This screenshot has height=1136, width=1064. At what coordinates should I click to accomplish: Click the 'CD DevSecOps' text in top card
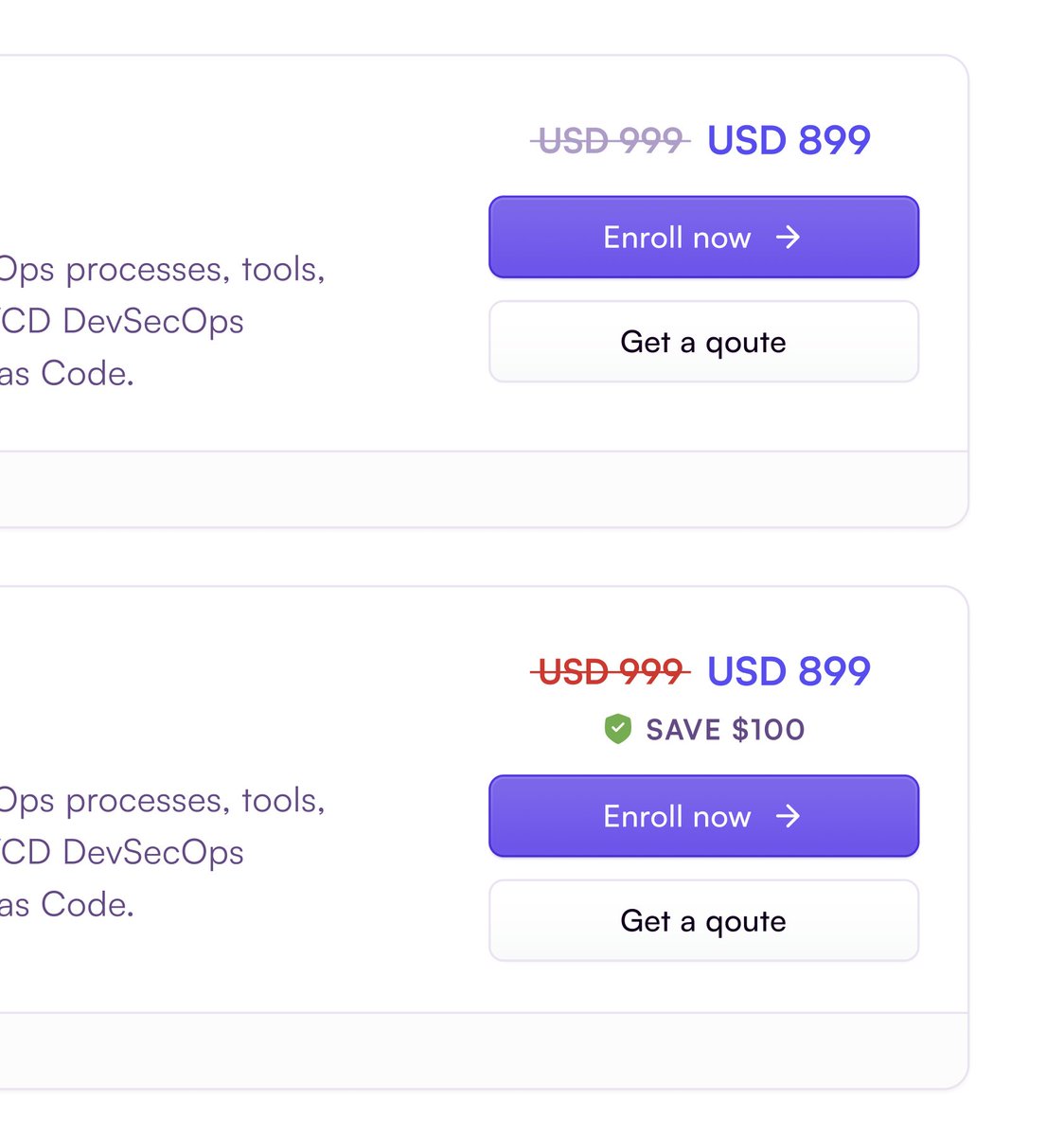click(122, 322)
